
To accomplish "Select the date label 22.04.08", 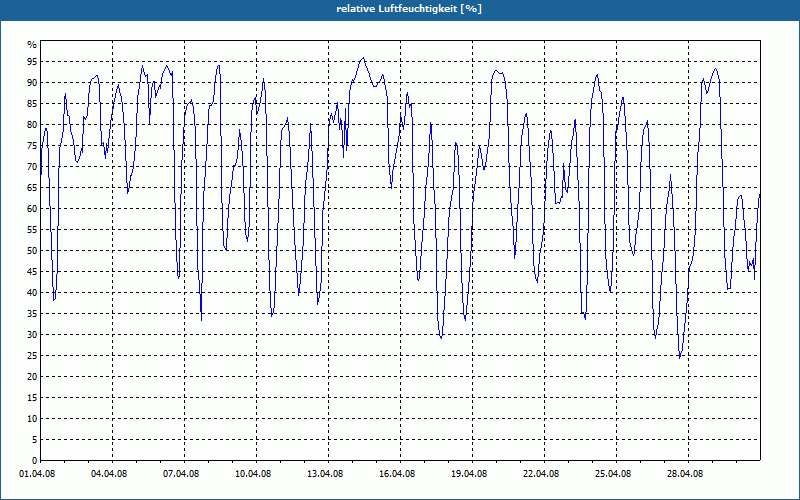I will tap(540, 474).
